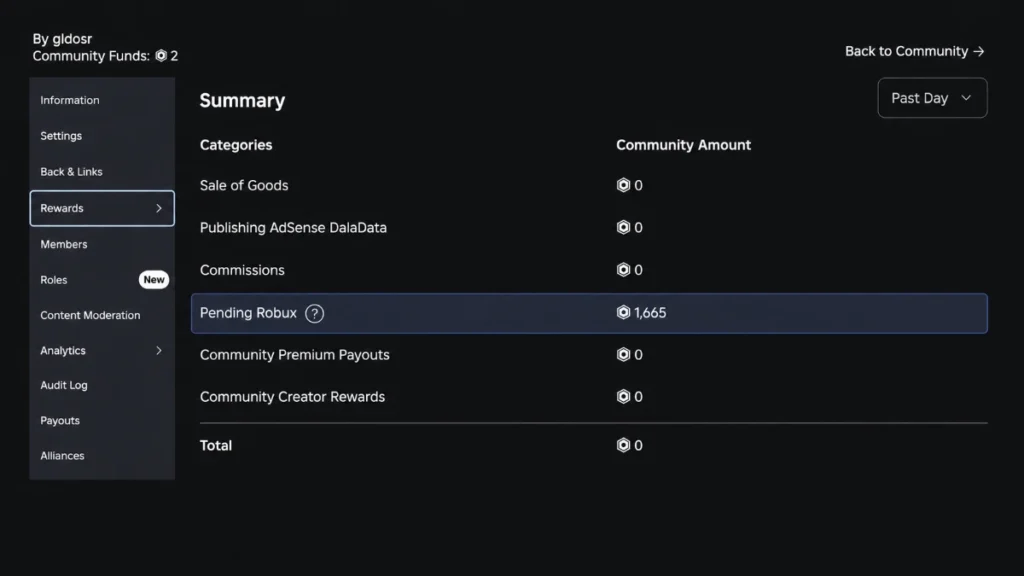Click the Community Amount column header

click(683, 145)
